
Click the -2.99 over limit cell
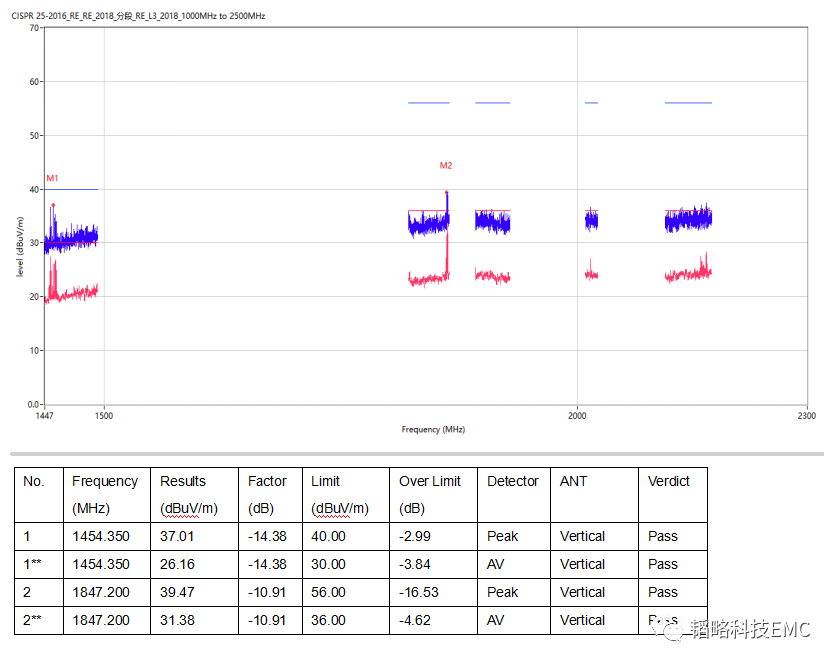pyautogui.click(x=415, y=536)
